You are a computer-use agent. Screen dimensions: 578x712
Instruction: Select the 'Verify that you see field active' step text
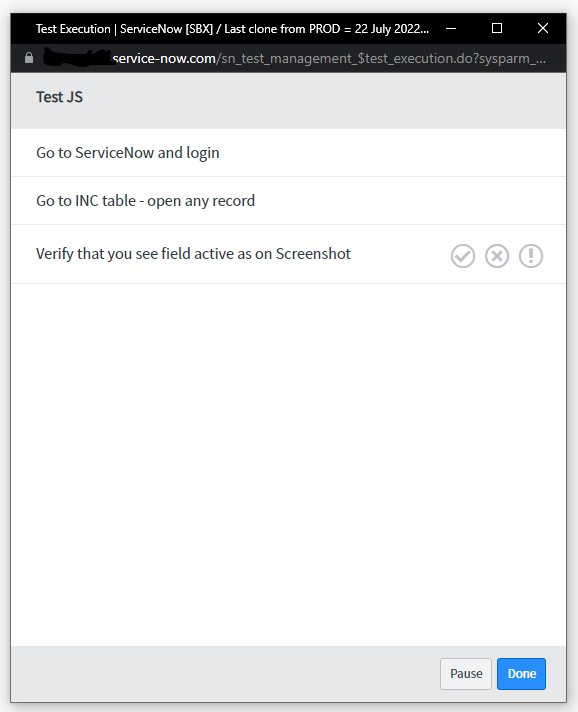click(x=193, y=254)
